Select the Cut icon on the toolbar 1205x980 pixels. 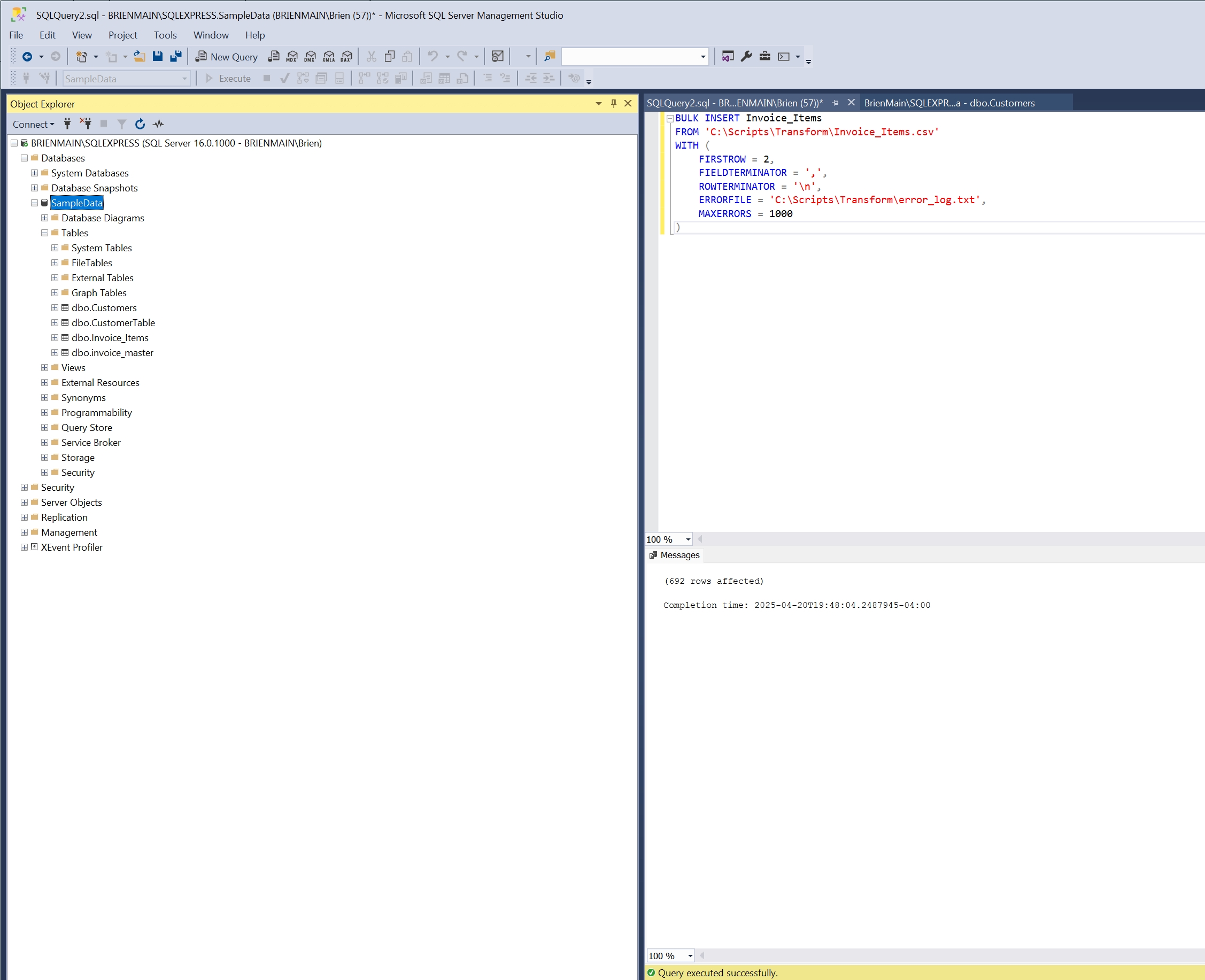tap(371, 57)
